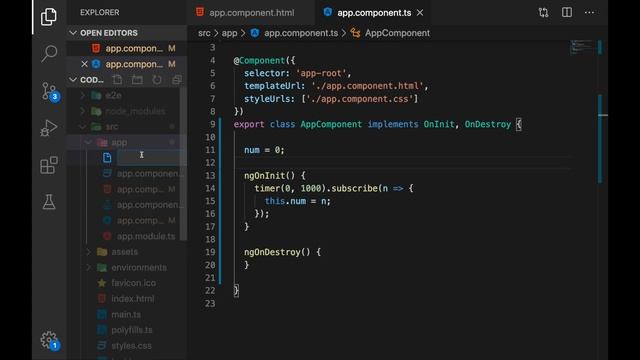Refresh the explorer tree
This screenshot has height=360, width=640.
[x=157, y=80]
